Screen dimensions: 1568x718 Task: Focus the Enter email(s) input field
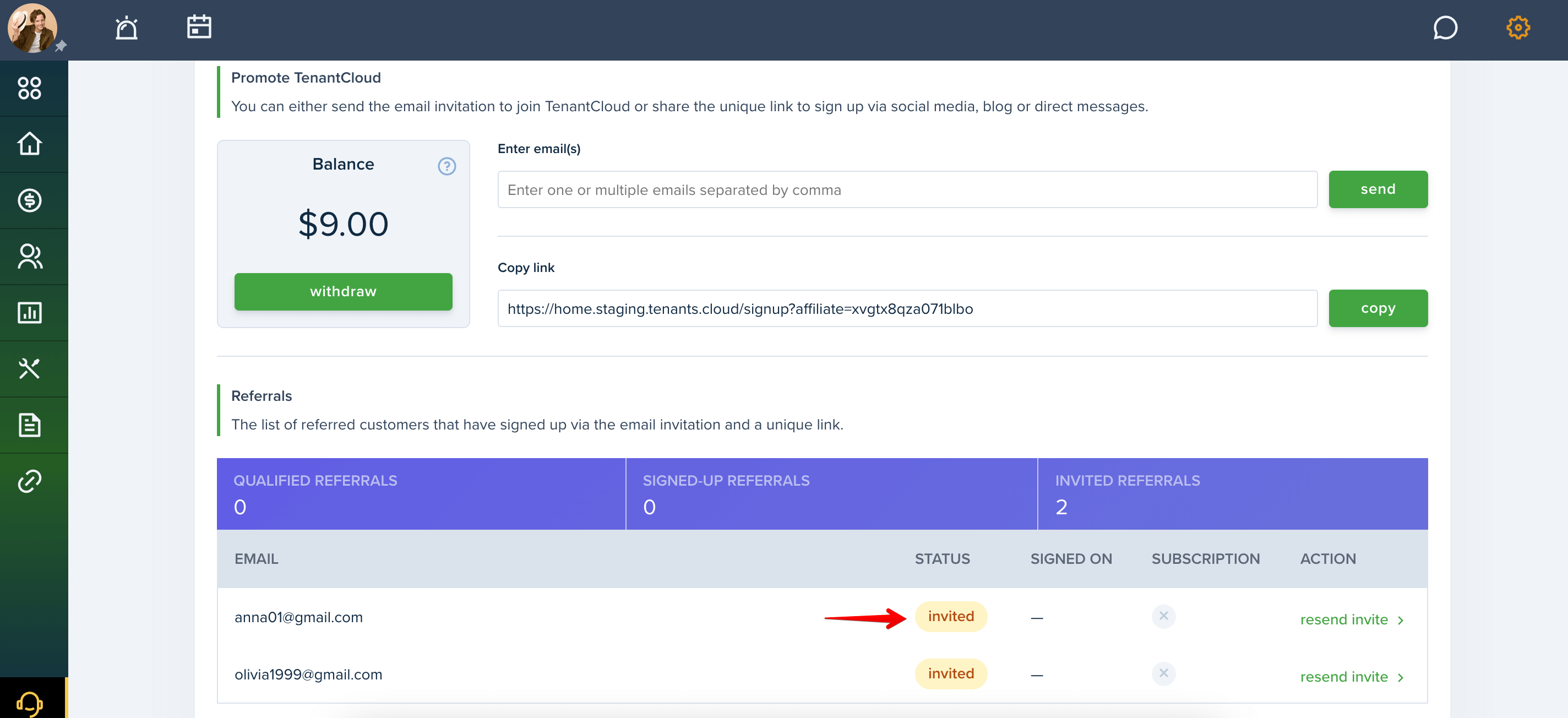point(907,190)
